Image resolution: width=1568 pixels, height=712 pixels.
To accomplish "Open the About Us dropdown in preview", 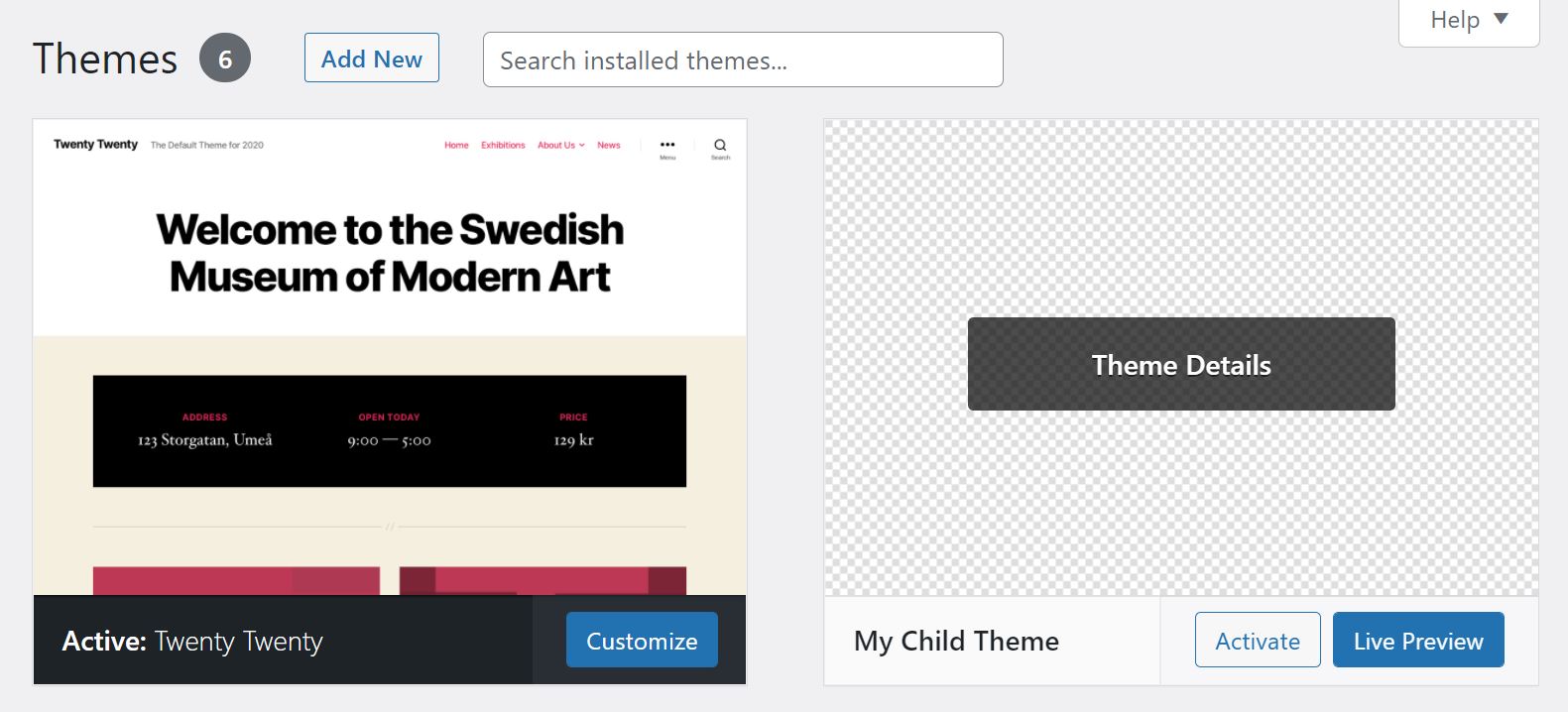I will (560, 145).
